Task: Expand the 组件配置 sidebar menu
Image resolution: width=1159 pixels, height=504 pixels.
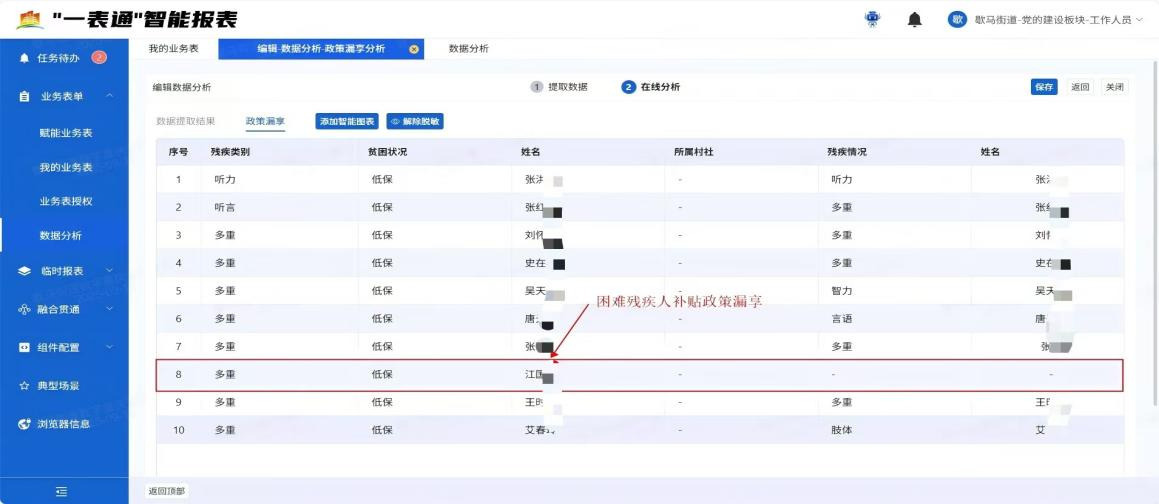Action: tap(109, 347)
